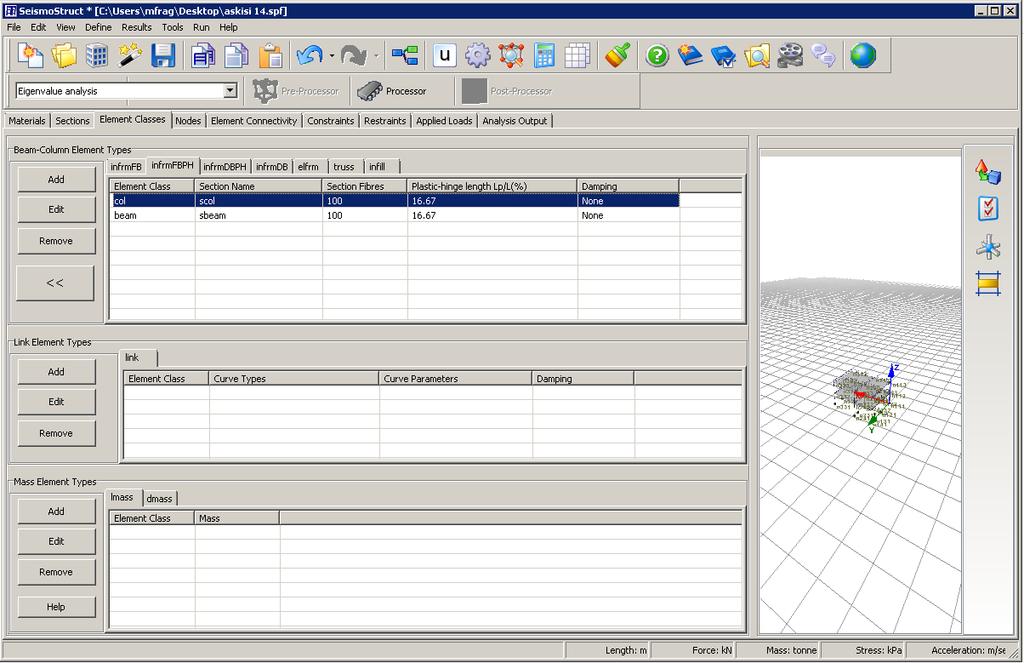Viewport: 1024px width, 663px height.
Task: Click the New project toolbar icon
Action: 30,56
